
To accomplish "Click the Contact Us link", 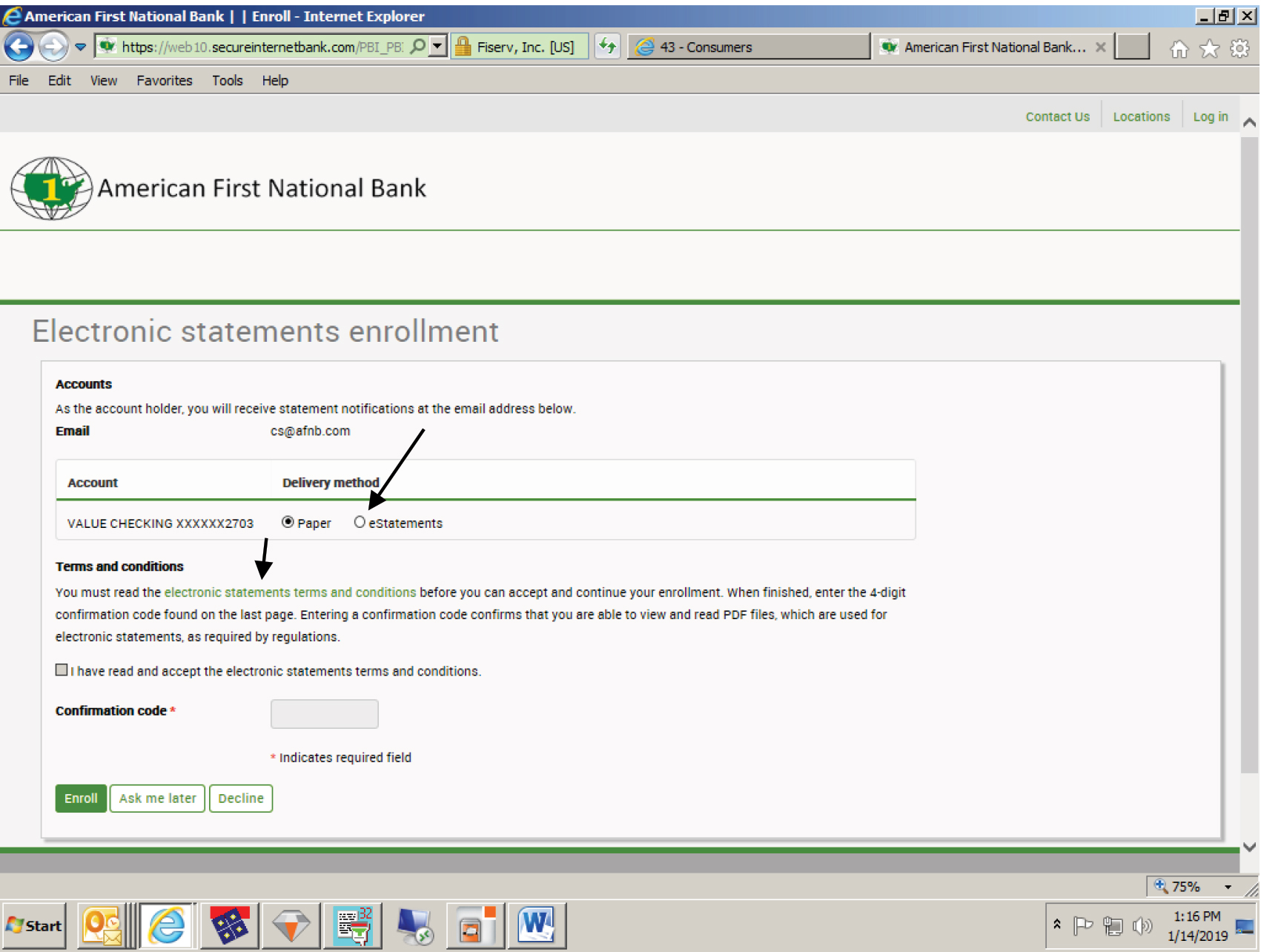I will pyautogui.click(x=1058, y=116).
